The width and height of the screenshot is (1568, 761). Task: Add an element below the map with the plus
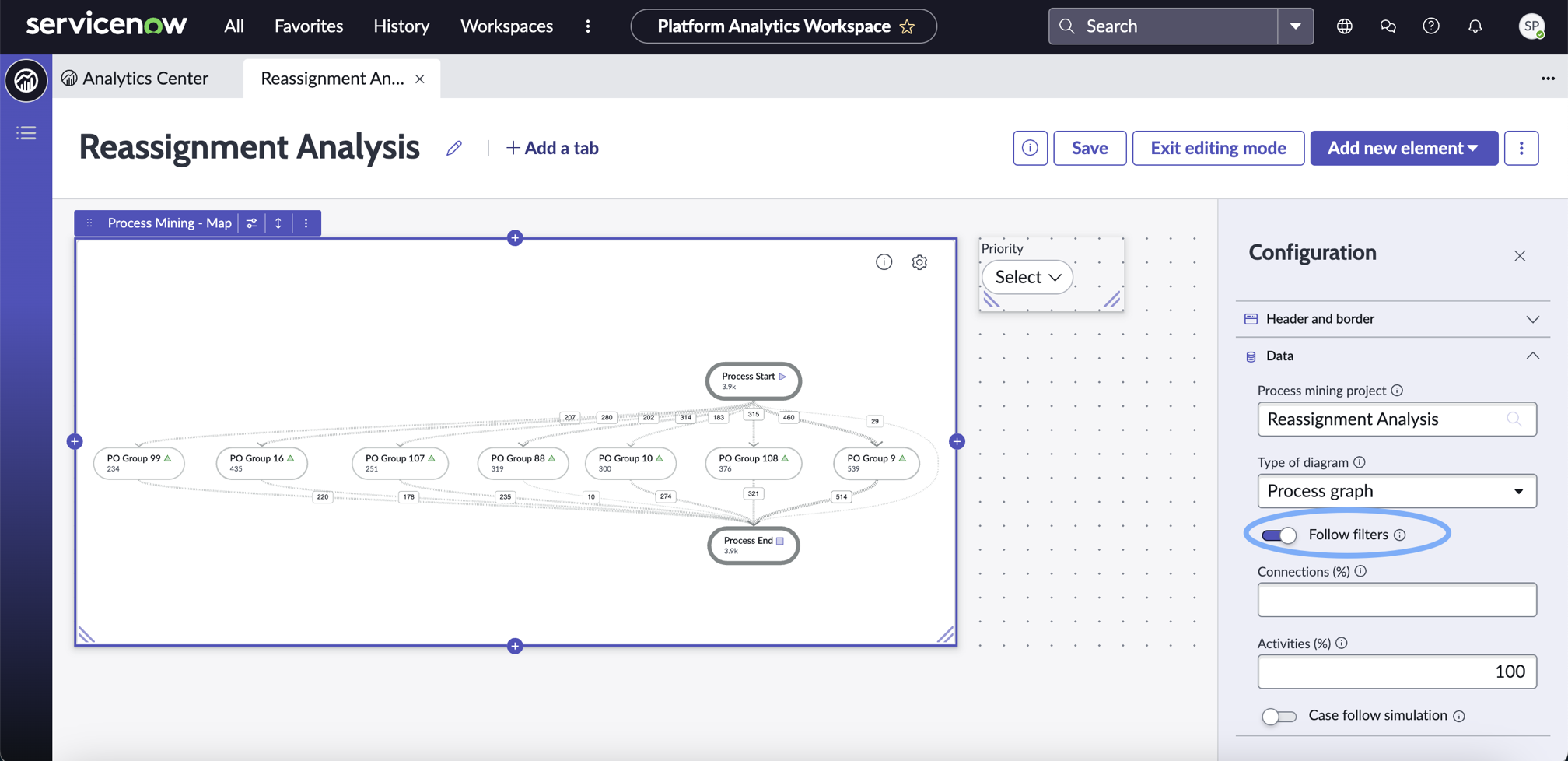pyautogui.click(x=515, y=646)
